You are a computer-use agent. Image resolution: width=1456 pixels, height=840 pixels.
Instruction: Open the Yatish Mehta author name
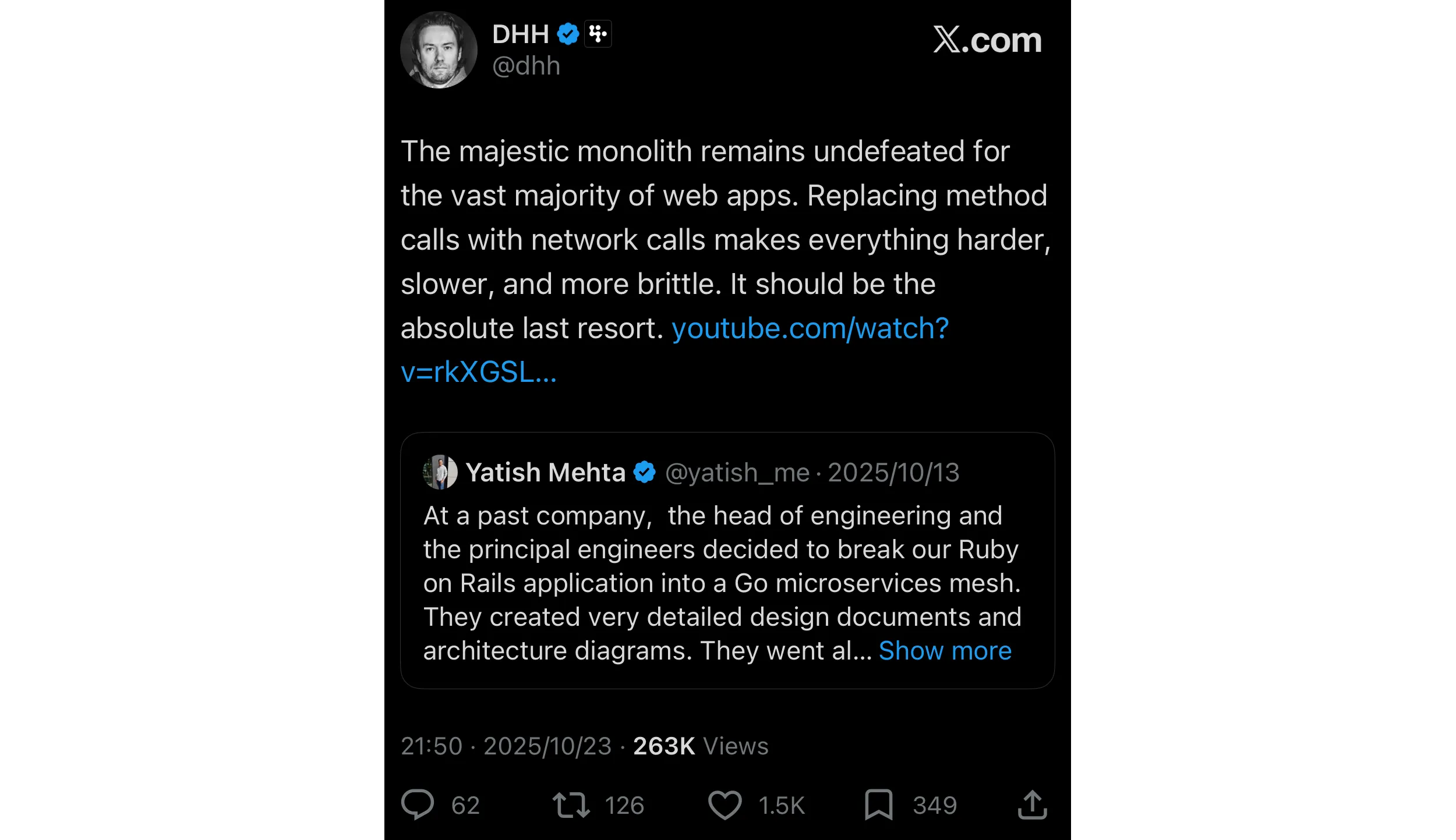(545, 472)
